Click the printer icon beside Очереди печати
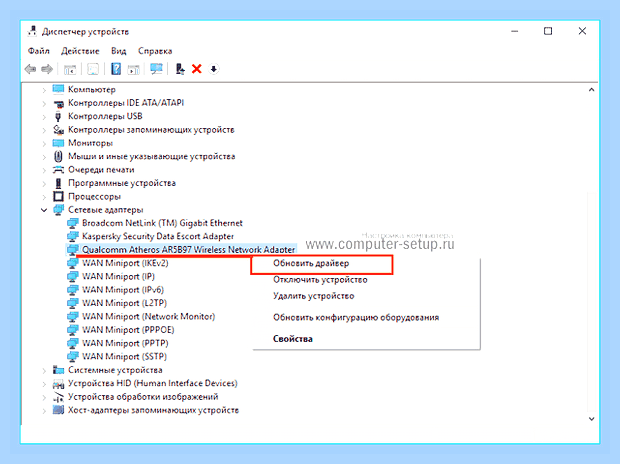Screen dimensions: 620x464 58,170
